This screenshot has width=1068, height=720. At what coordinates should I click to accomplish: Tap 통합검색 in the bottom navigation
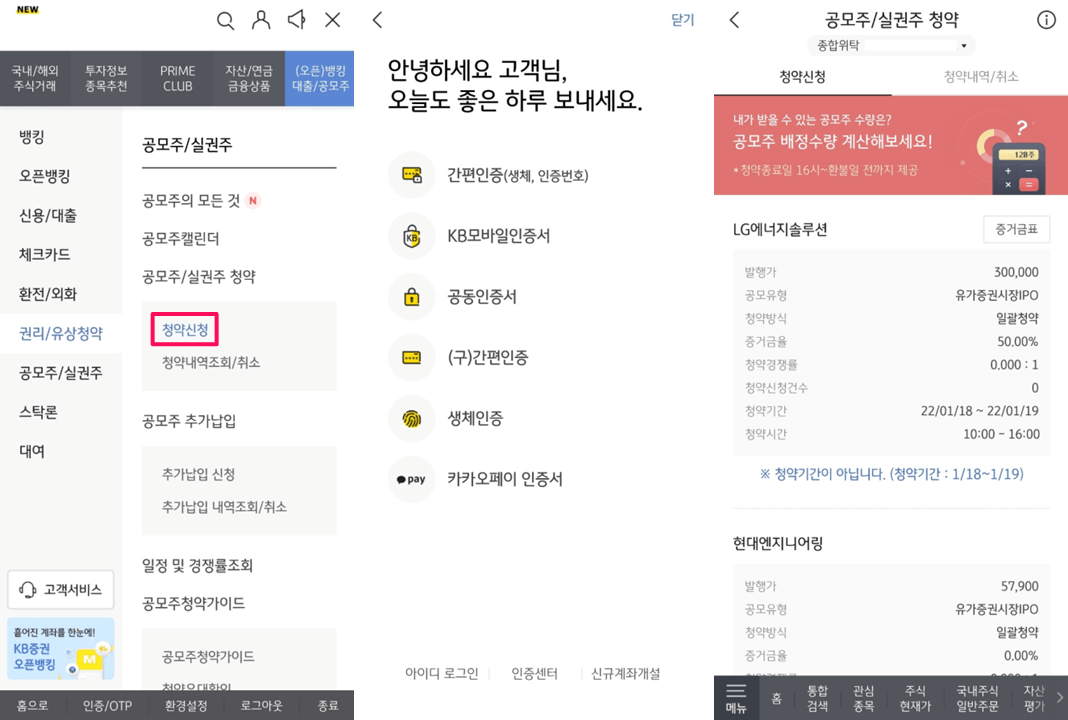(x=817, y=698)
